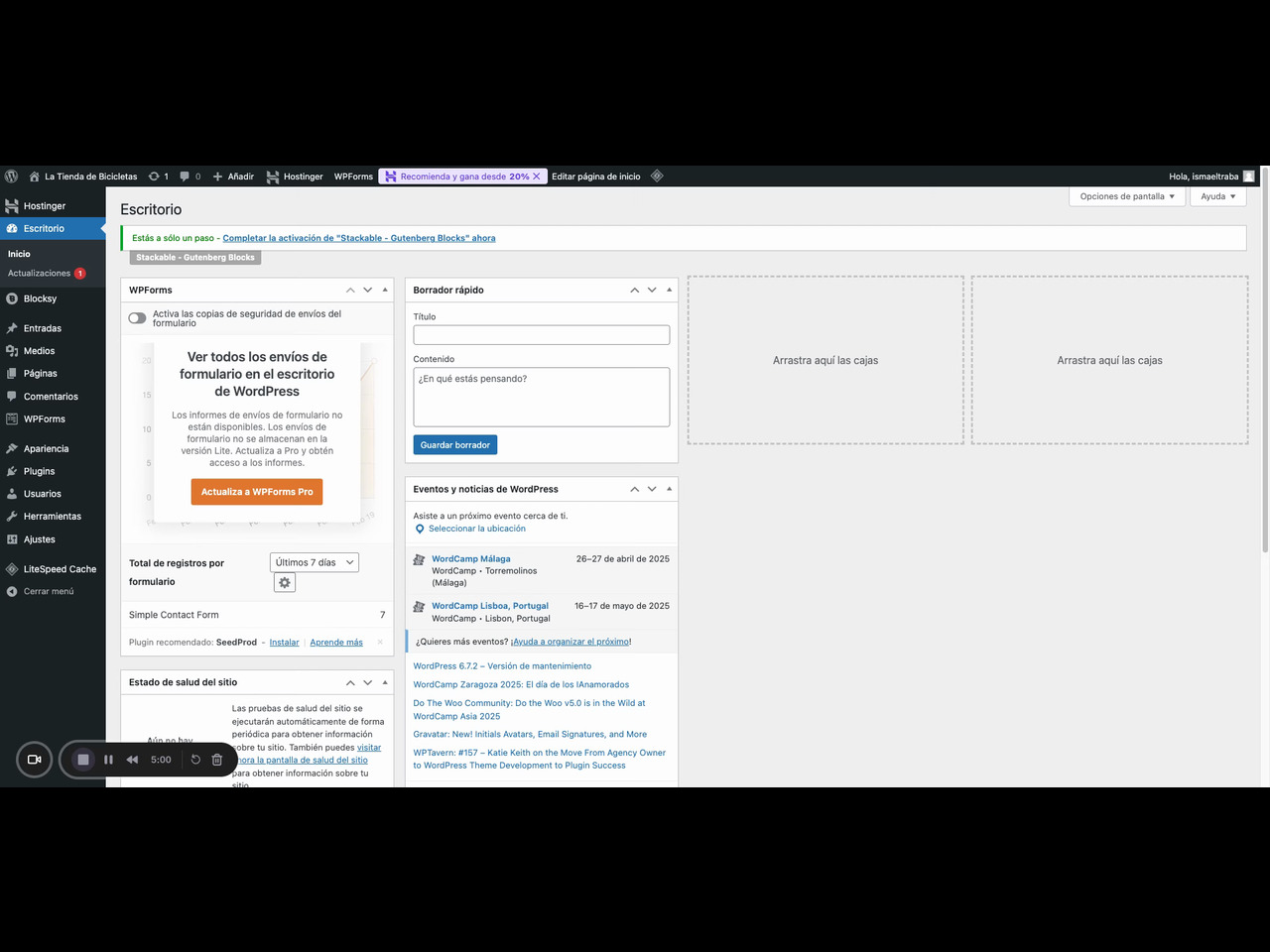Collapse the WPForms widget panel
Screen dimensions: 1270x952
[385, 290]
